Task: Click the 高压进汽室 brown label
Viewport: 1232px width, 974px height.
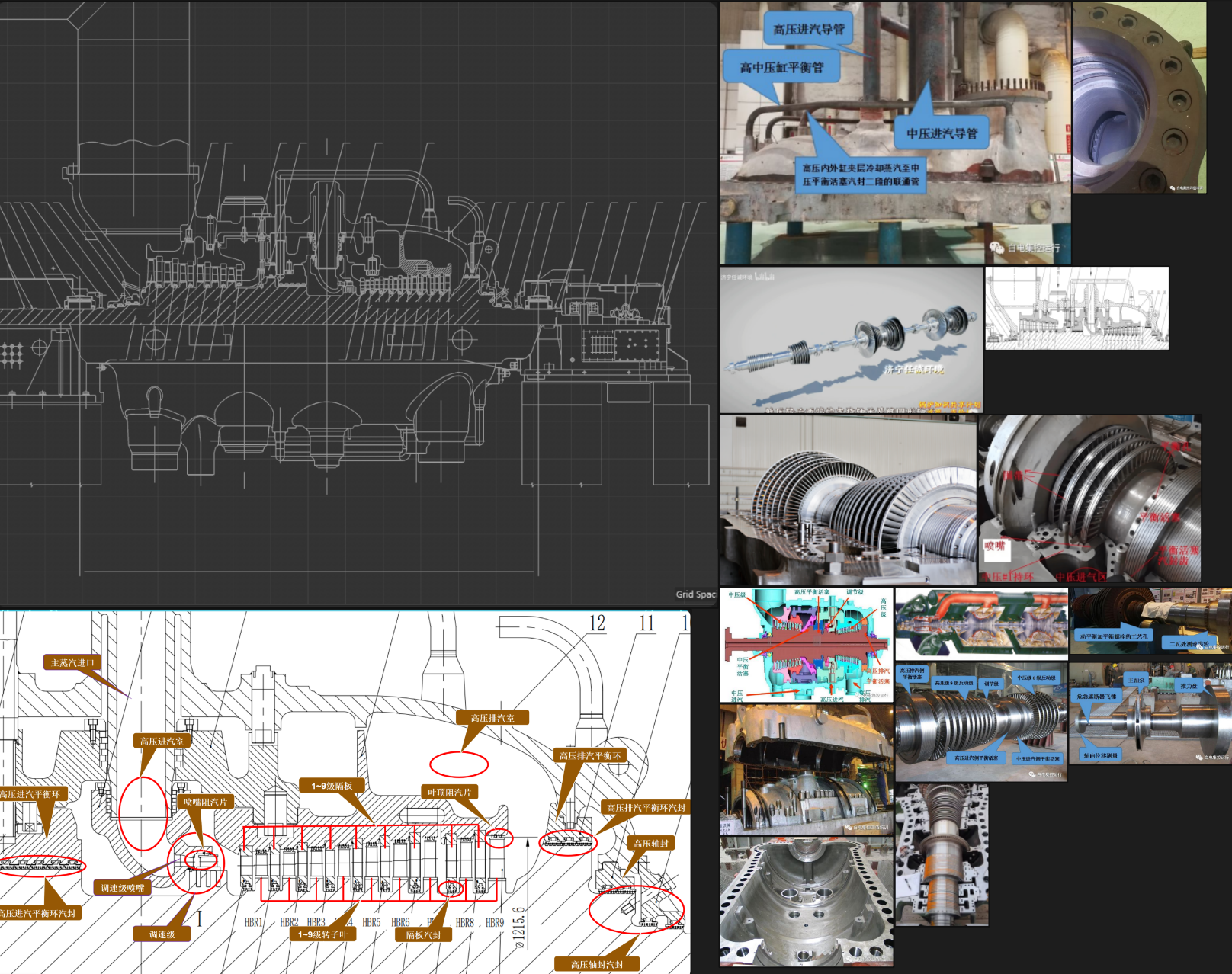Action: tap(162, 740)
